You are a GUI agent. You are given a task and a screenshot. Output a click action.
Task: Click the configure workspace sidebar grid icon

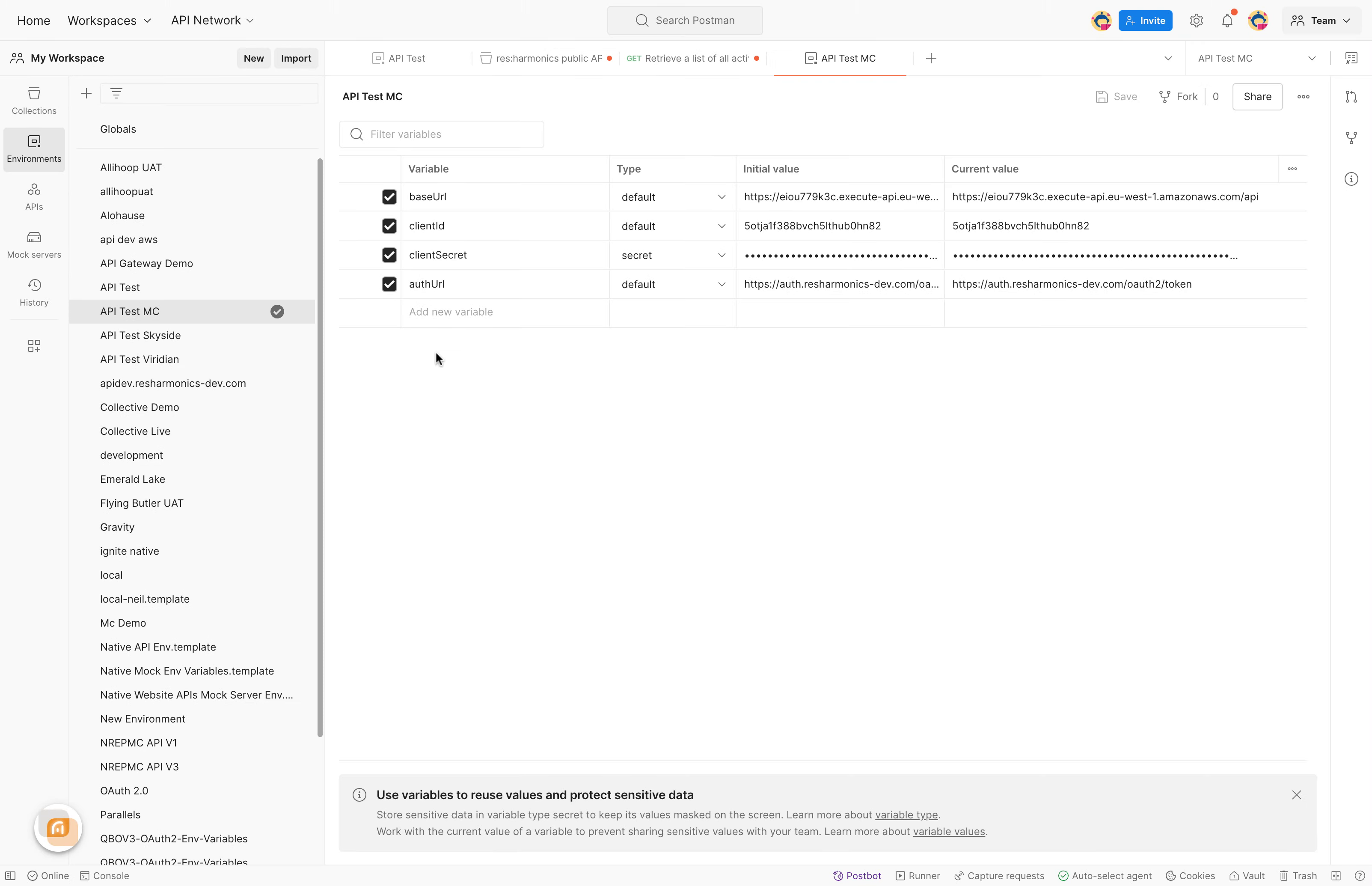(34, 345)
